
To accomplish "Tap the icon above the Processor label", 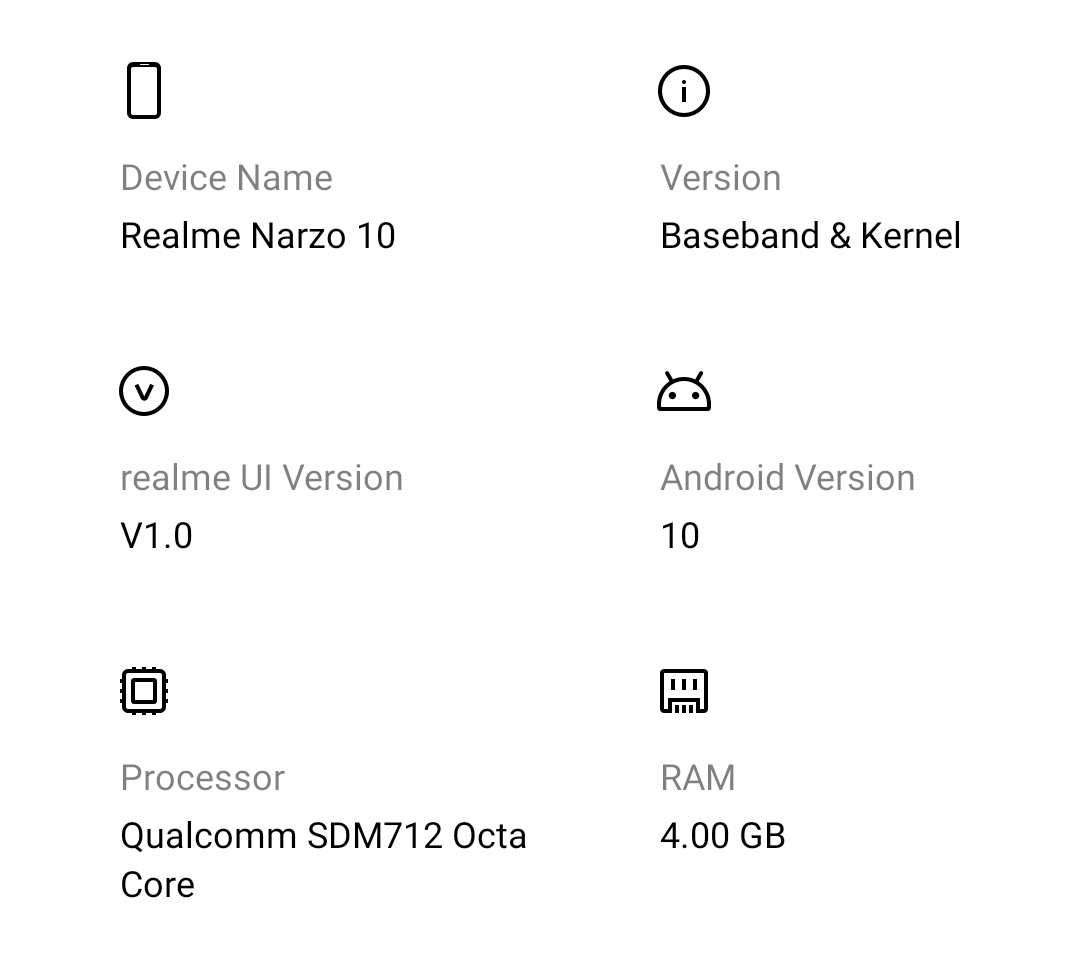I will [x=143, y=690].
